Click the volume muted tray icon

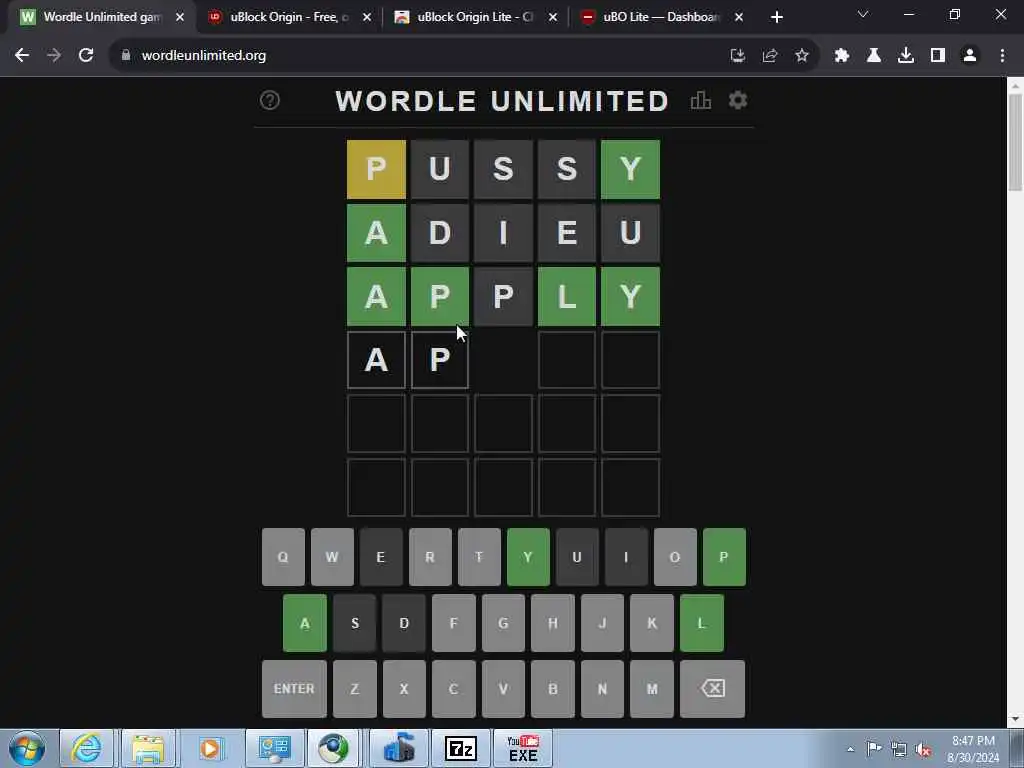(923, 749)
